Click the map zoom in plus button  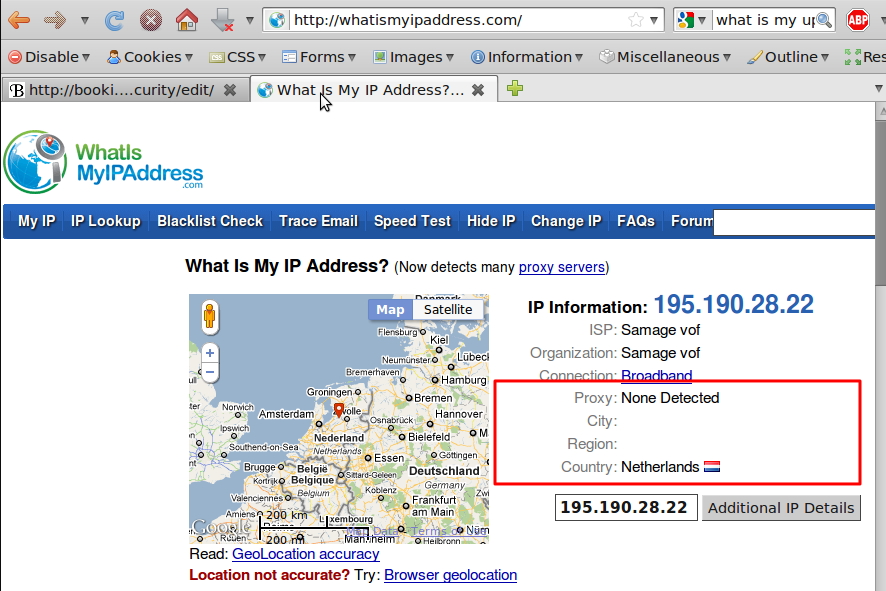210,353
